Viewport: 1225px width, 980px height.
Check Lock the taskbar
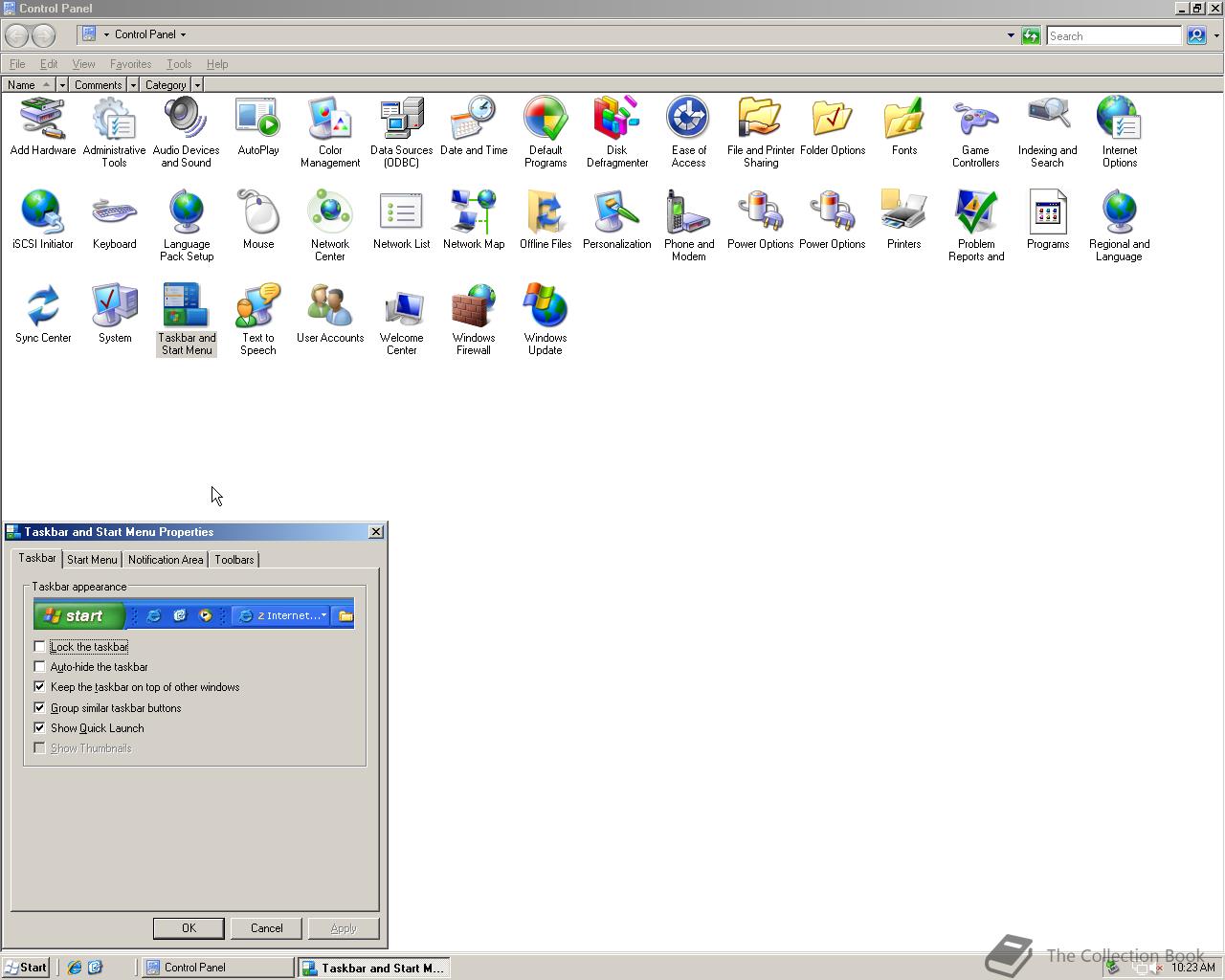point(39,647)
